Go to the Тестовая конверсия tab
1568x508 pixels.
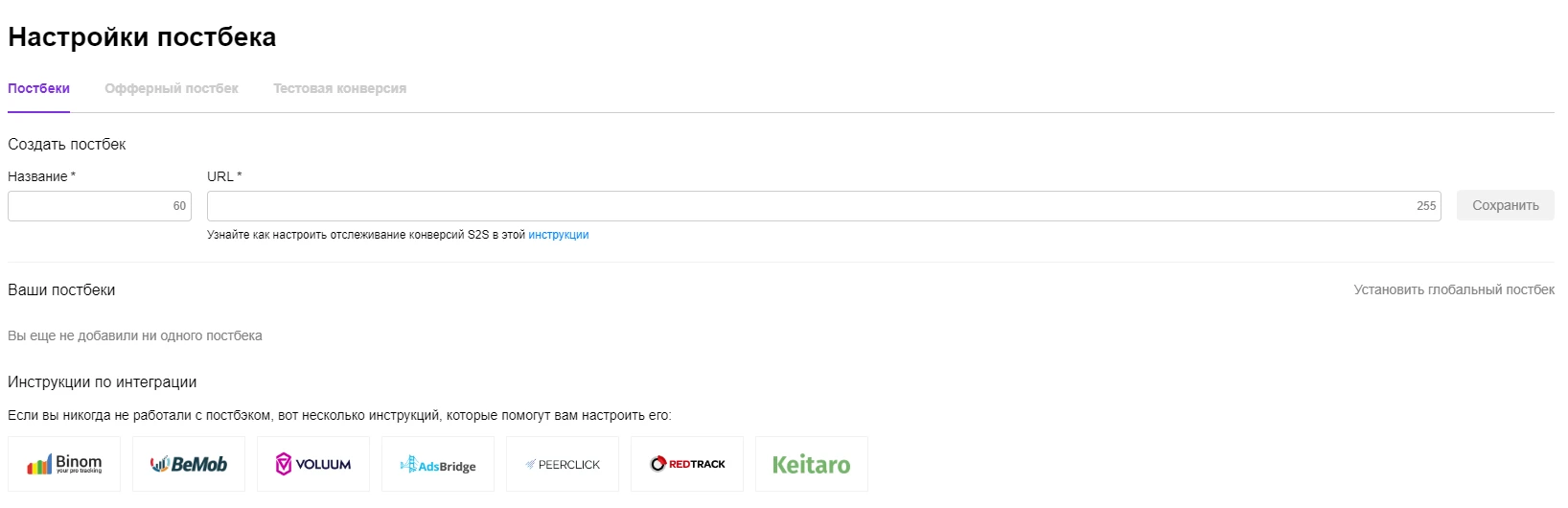click(x=339, y=88)
